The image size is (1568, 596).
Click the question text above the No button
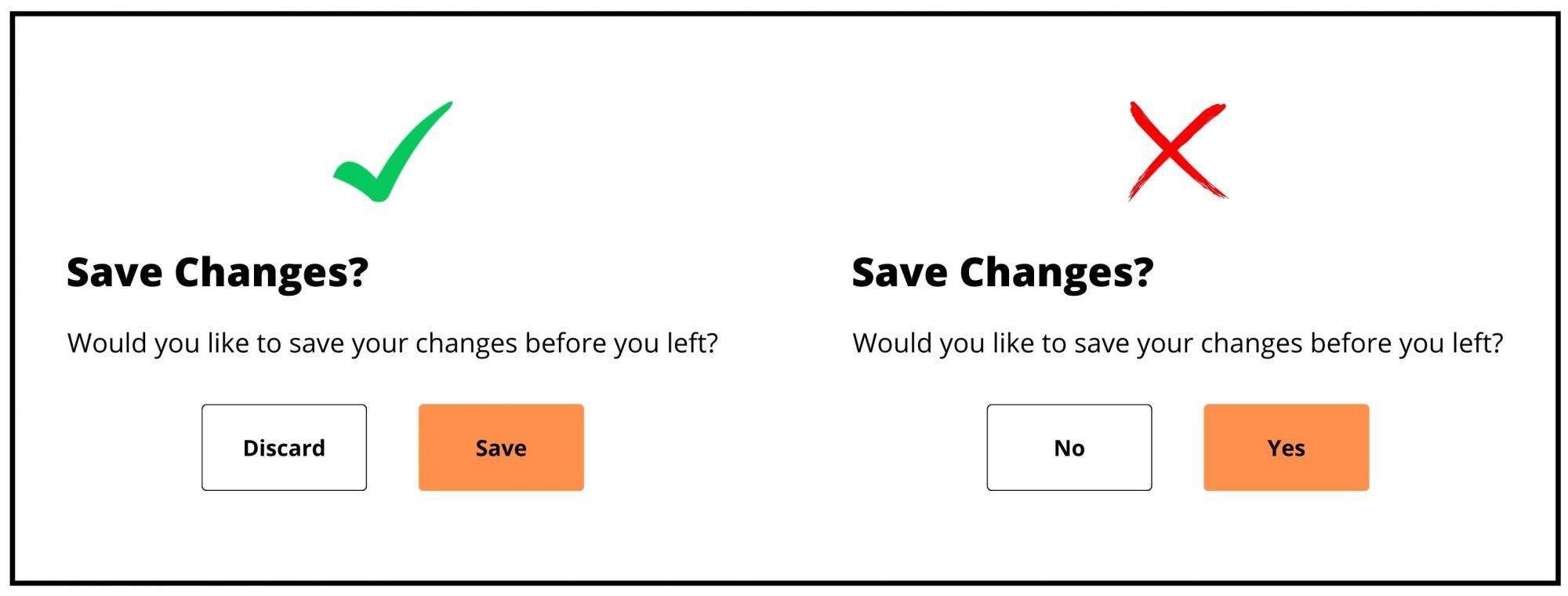pos(1178,343)
